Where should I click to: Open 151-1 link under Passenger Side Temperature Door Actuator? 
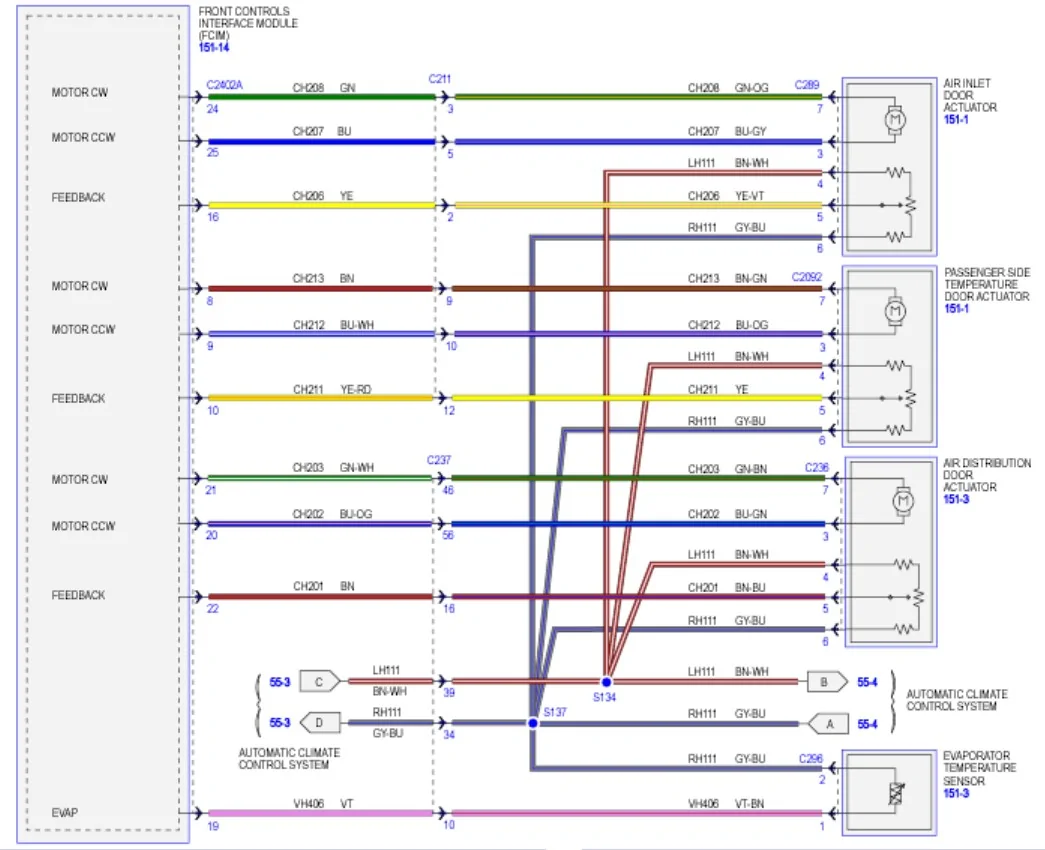pos(956,309)
